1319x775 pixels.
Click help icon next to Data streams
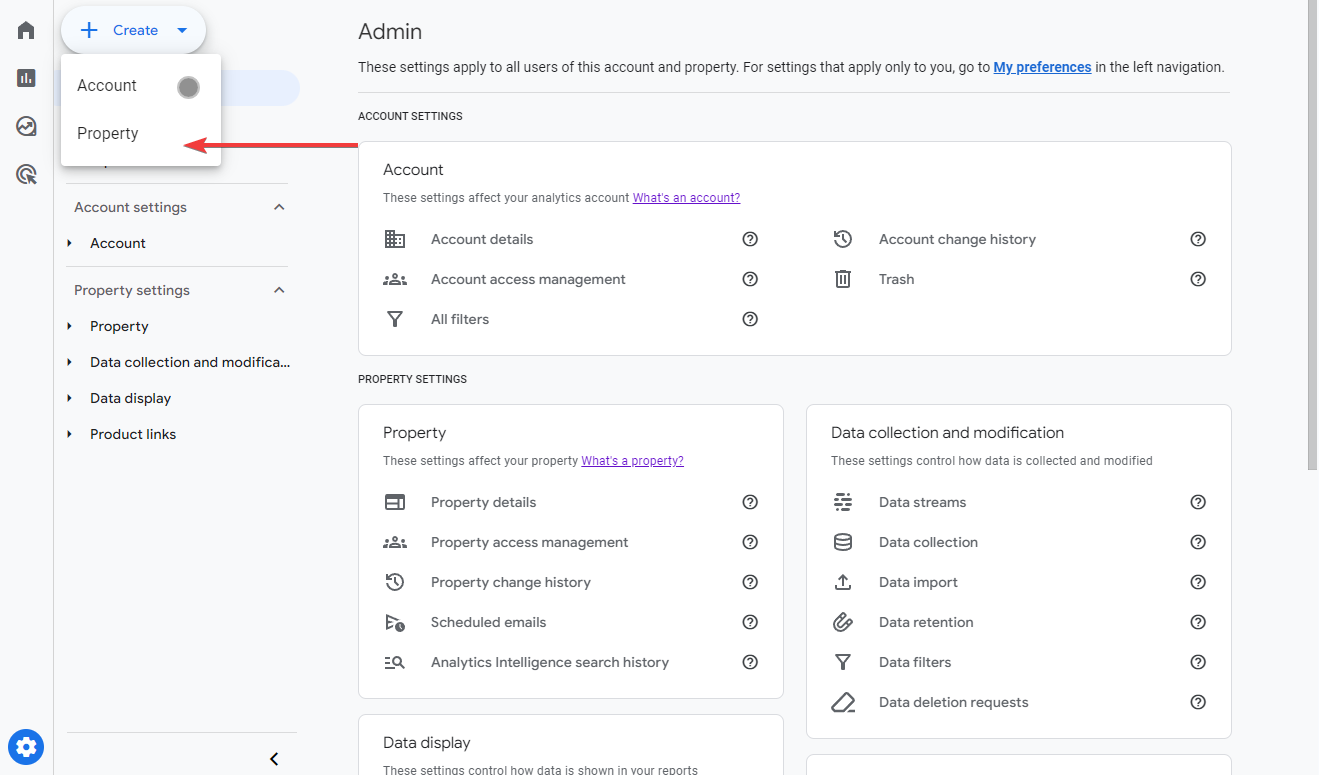1198,502
